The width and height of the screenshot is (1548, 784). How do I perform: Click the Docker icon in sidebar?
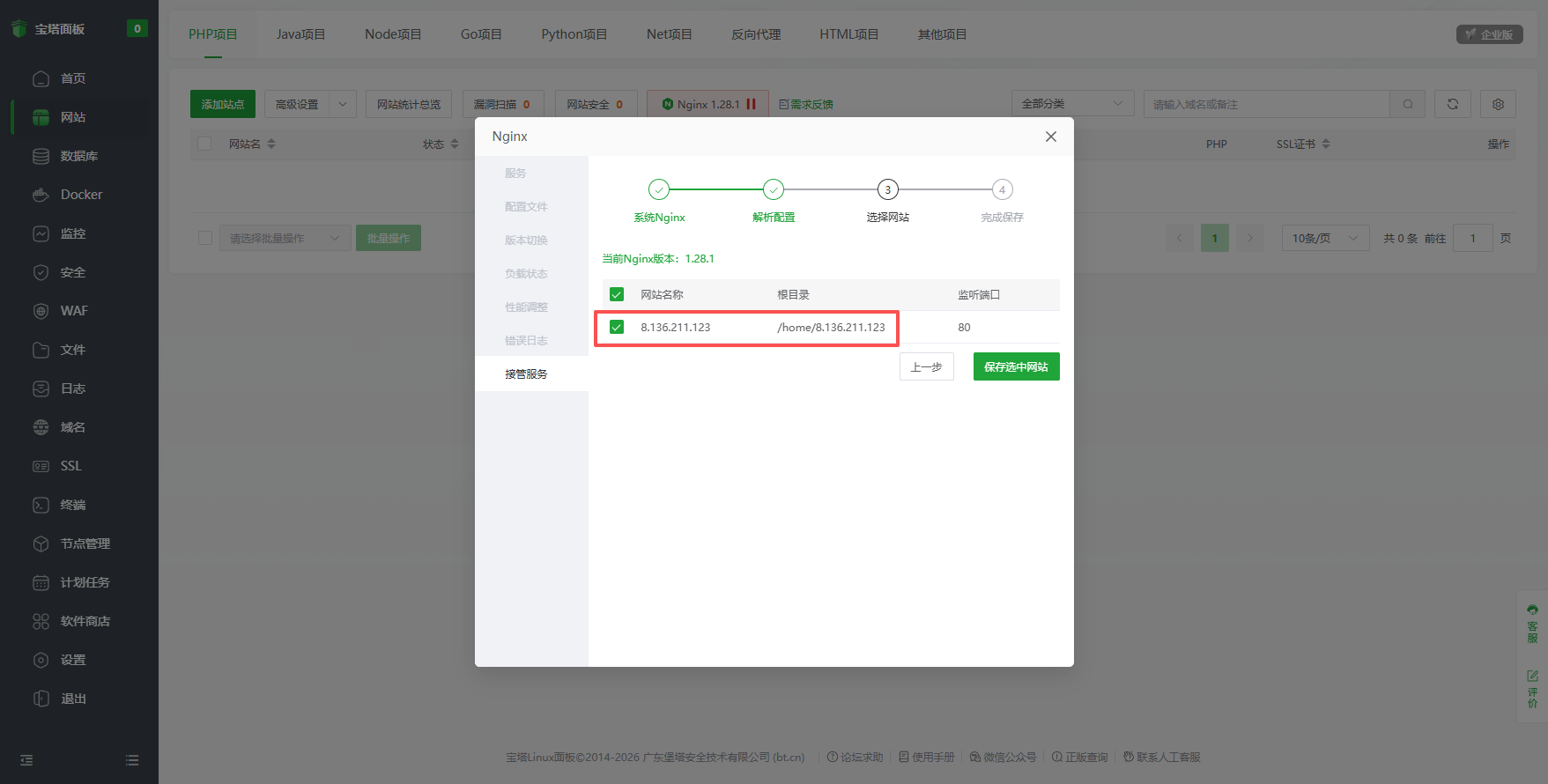coord(41,195)
